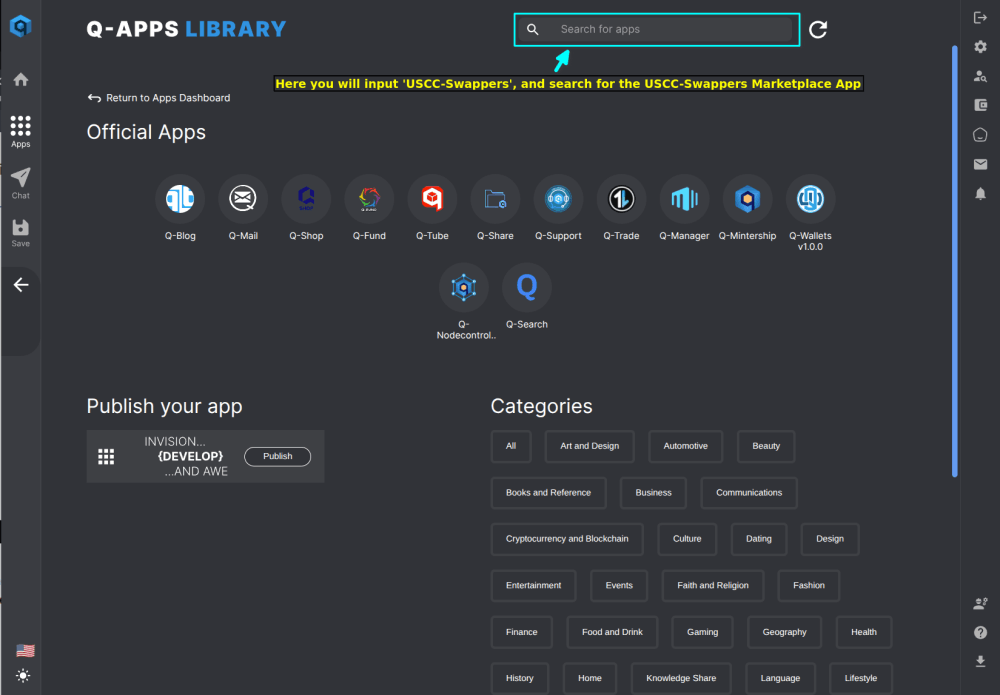Open Q-Trade from Official Apps

[621, 200]
